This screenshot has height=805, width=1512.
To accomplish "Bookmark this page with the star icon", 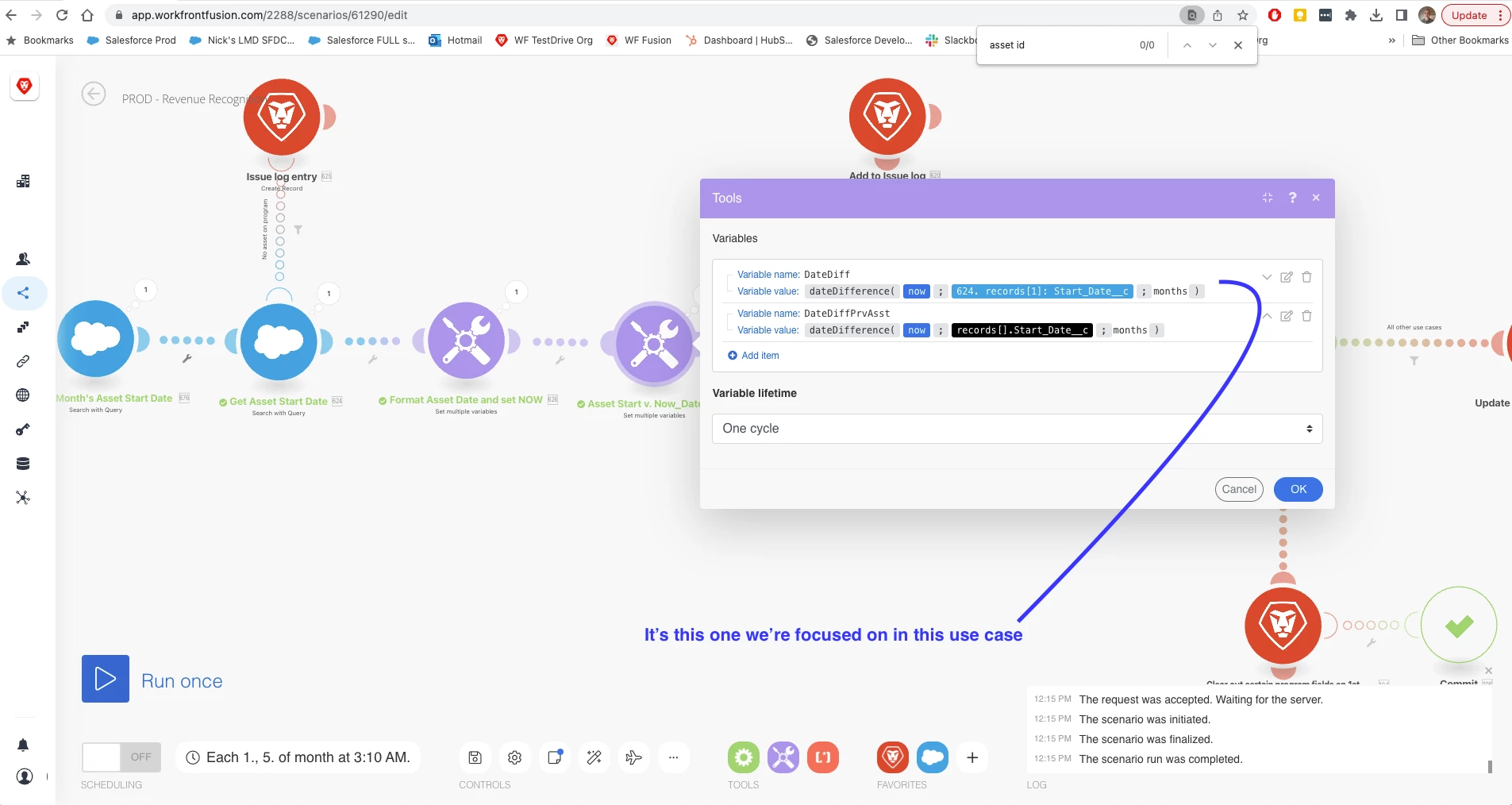I will 1243,15.
